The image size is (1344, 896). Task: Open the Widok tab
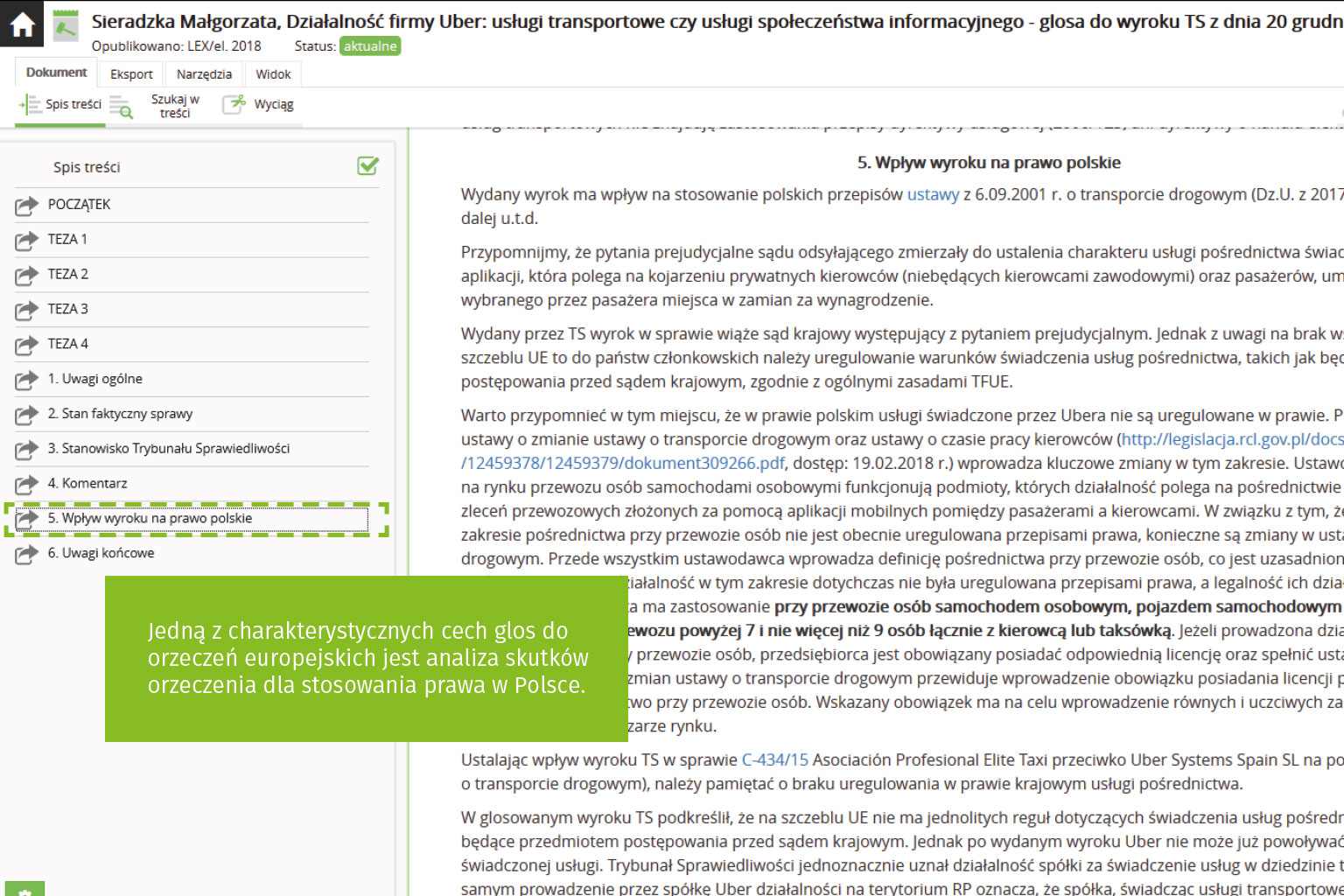[x=273, y=74]
